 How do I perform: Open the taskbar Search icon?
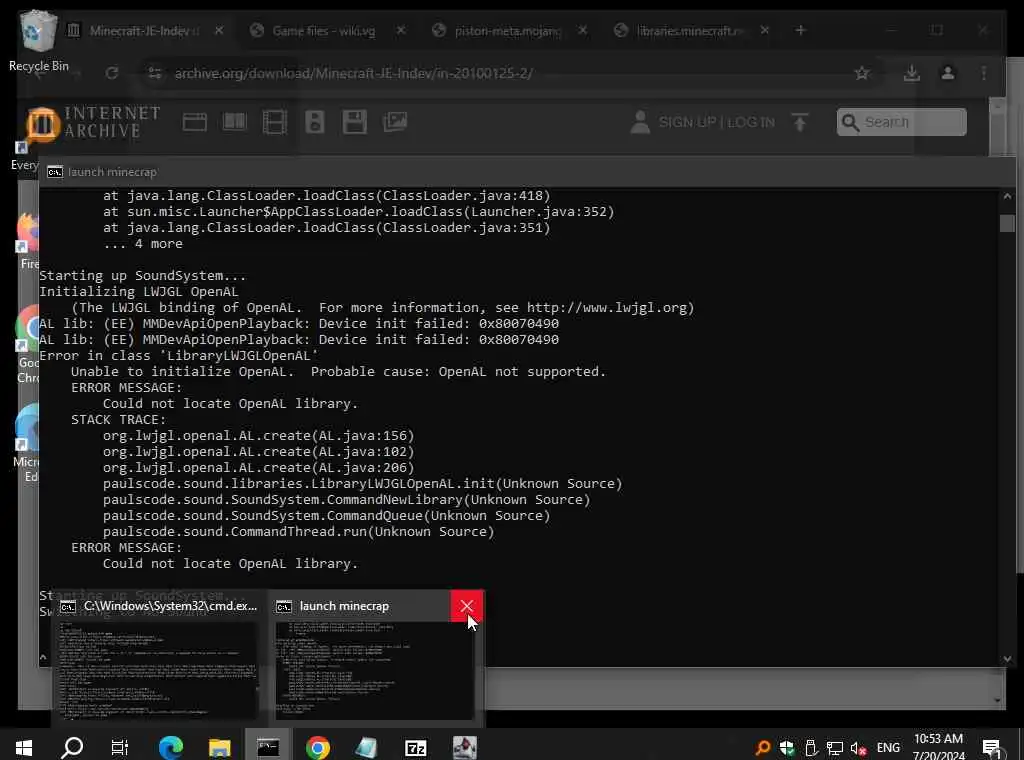click(x=72, y=748)
